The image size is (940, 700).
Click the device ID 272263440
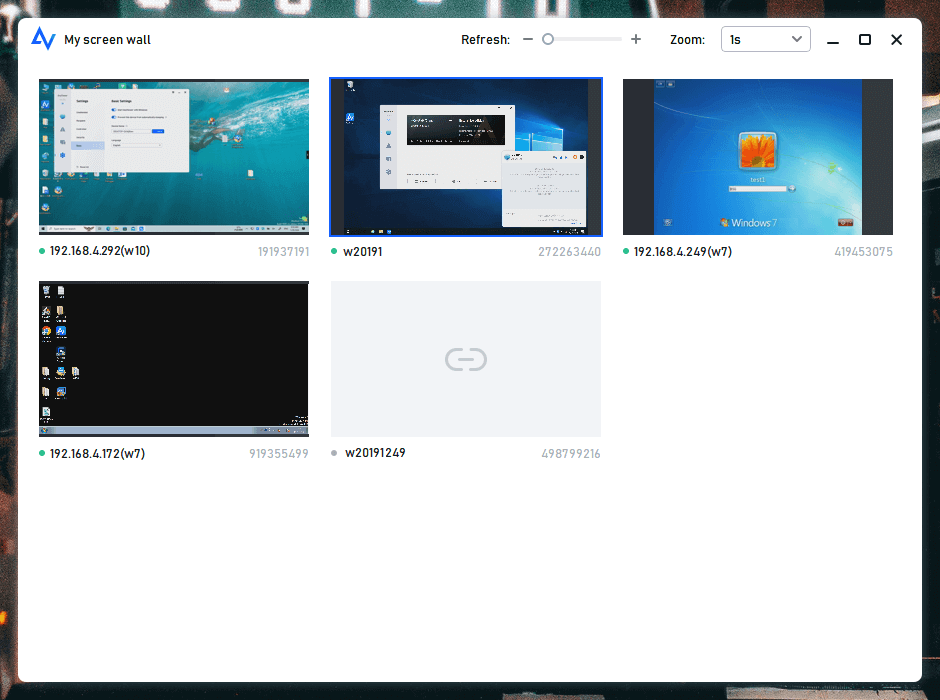tap(569, 252)
